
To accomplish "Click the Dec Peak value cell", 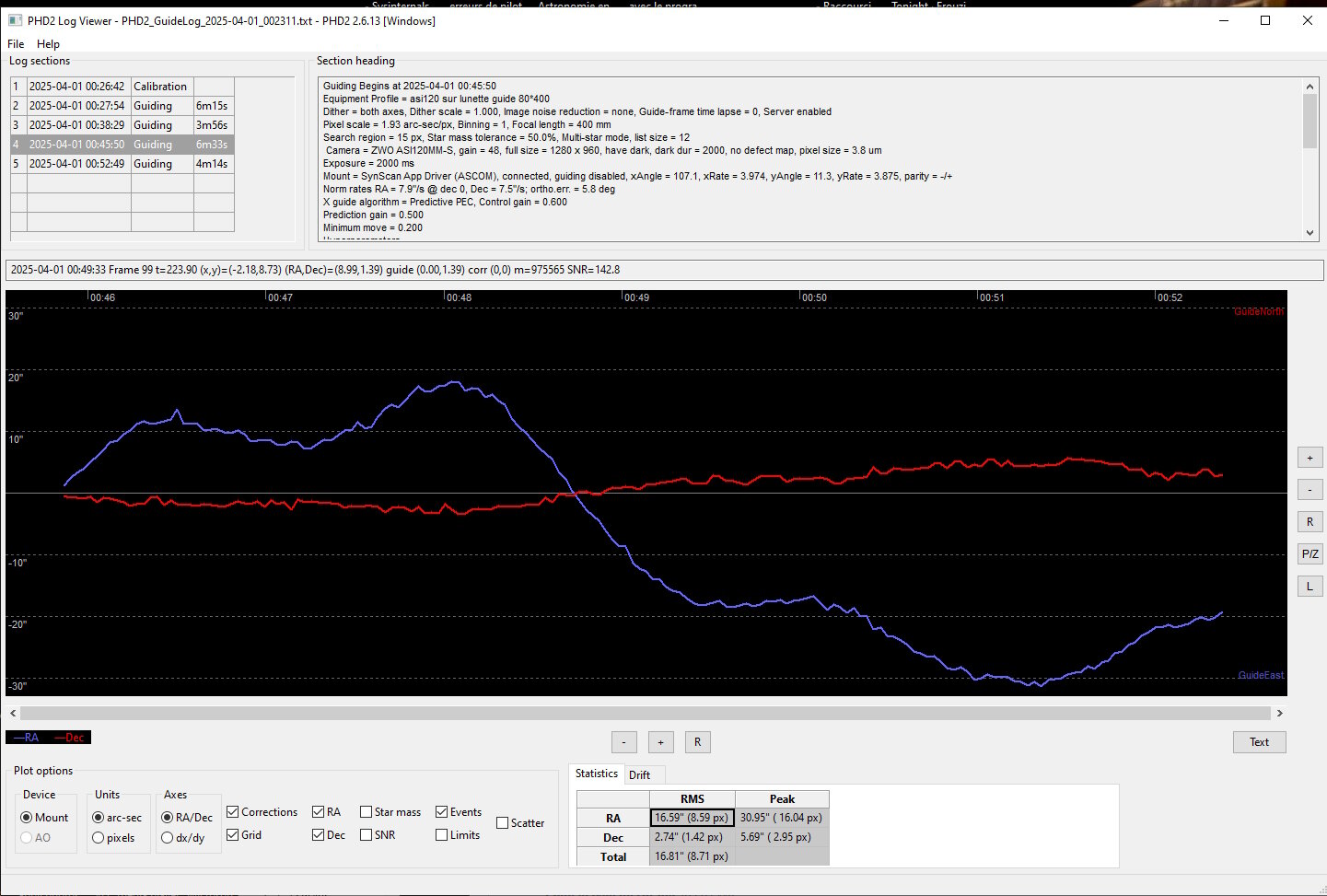I will click(x=782, y=837).
